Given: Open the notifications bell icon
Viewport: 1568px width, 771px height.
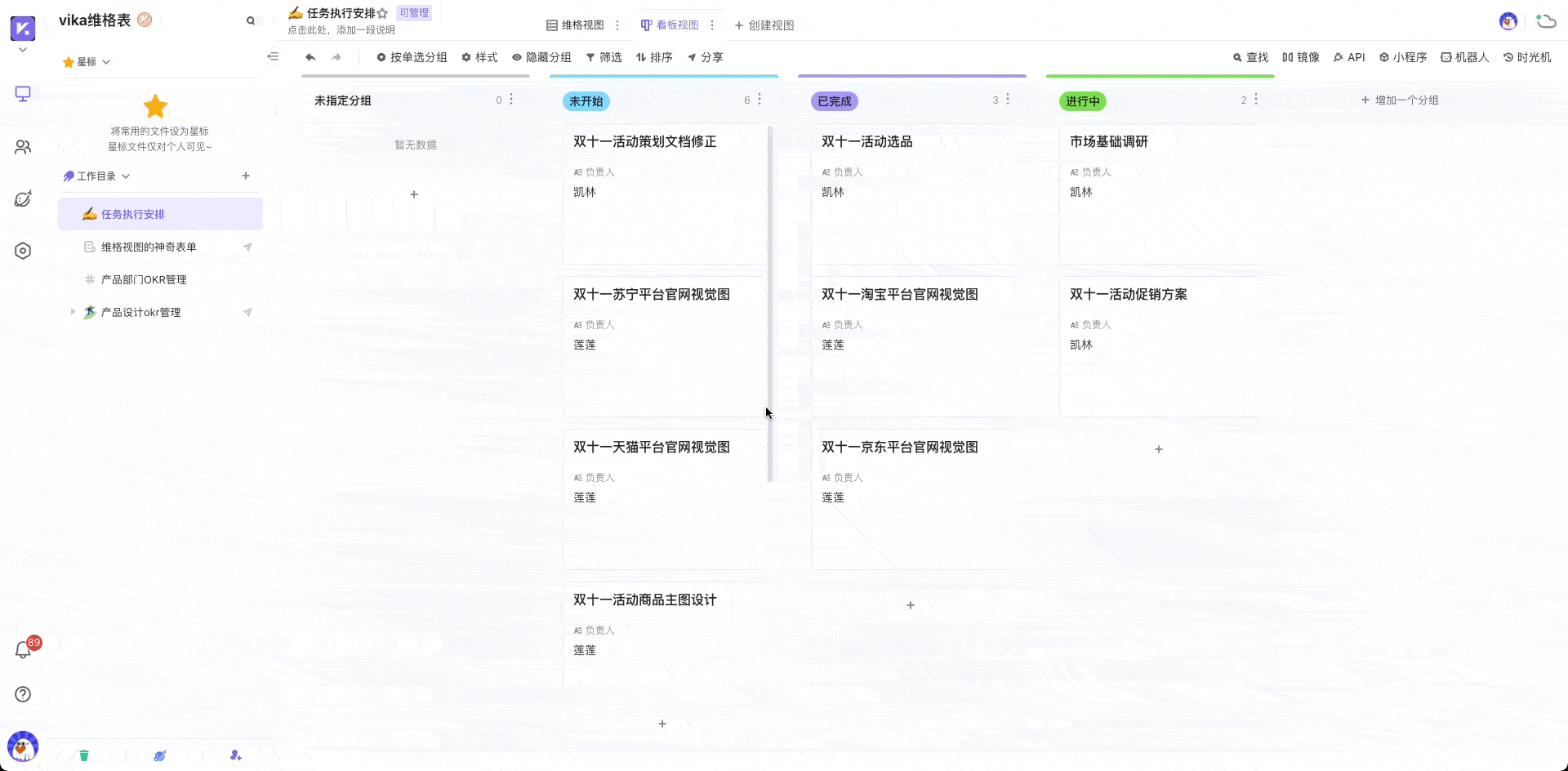Looking at the screenshot, I should [x=24, y=650].
